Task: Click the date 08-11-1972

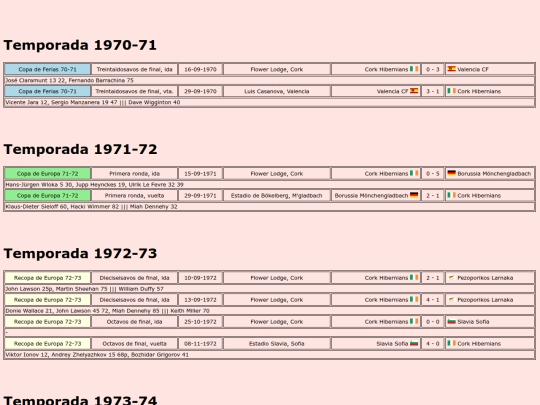Action: click(200, 344)
